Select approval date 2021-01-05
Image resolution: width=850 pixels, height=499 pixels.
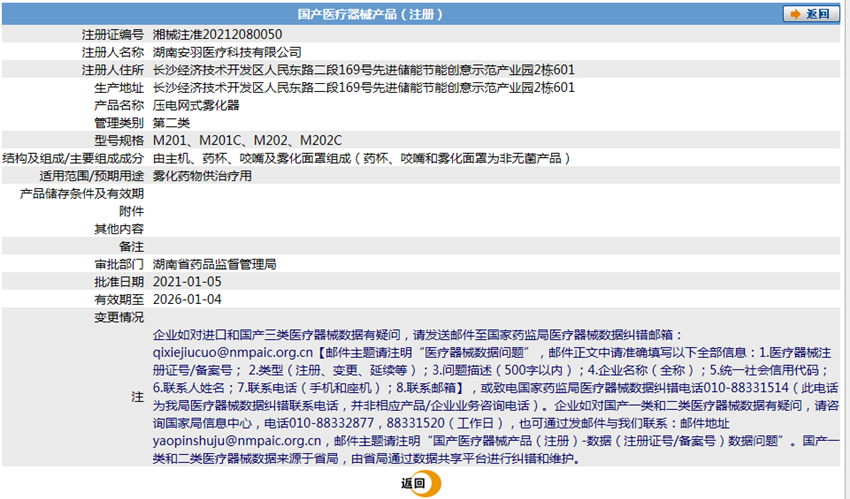[x=187, y=282]
